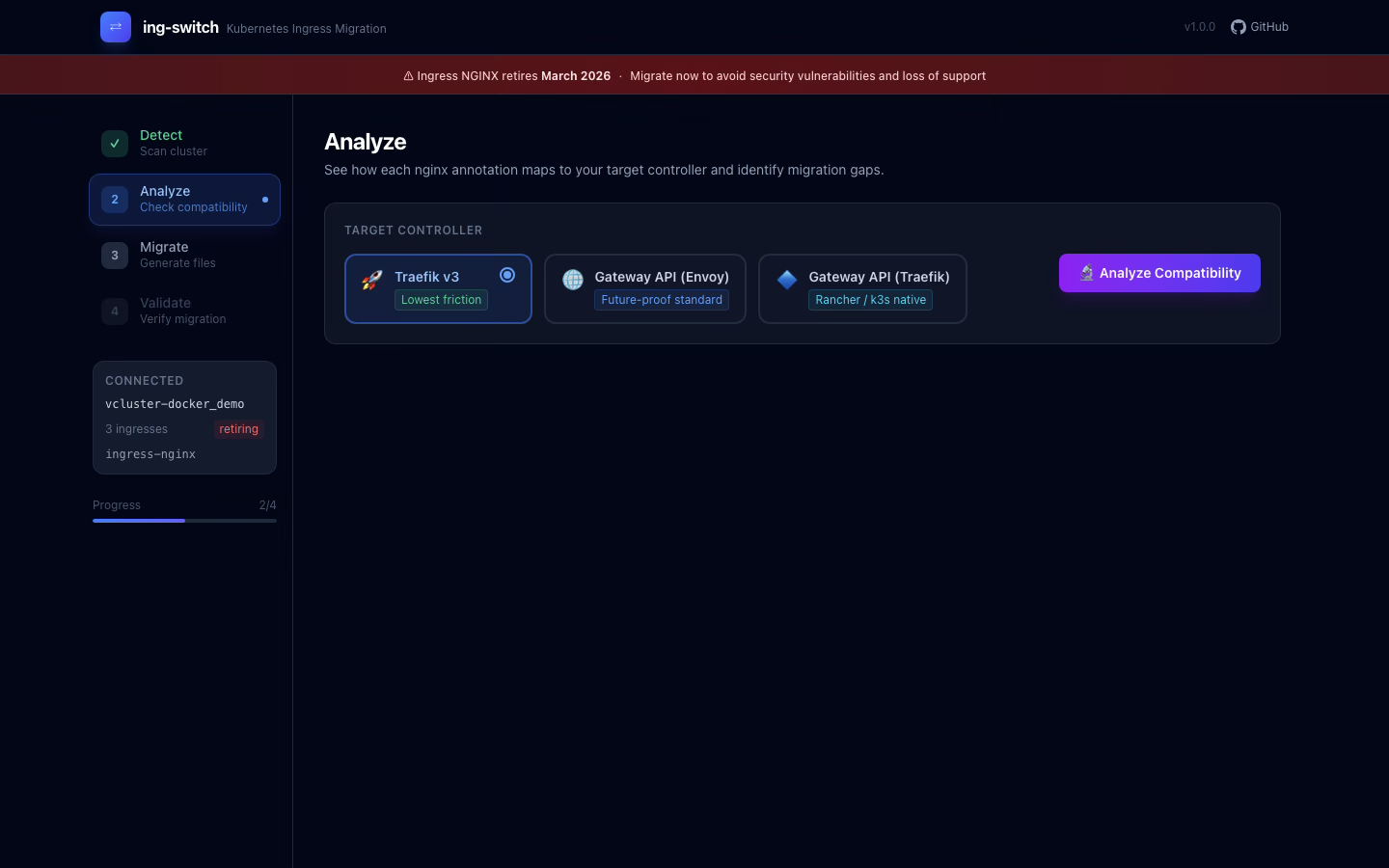Click the step 2 number badge
The image size is (1389, 868).
pyautogui.click(x=115, y=200)
